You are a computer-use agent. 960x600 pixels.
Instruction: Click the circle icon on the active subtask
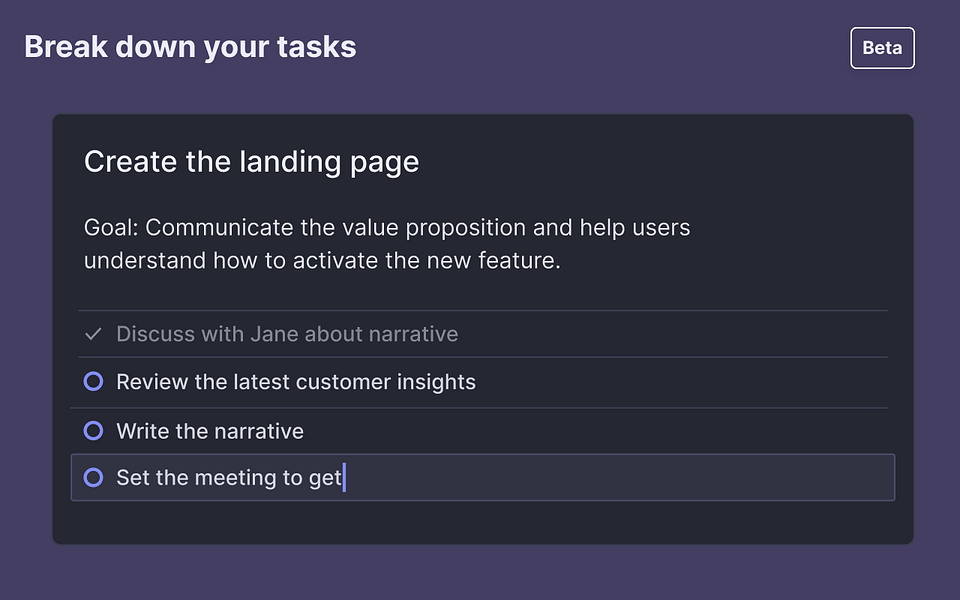pos(93,477)
